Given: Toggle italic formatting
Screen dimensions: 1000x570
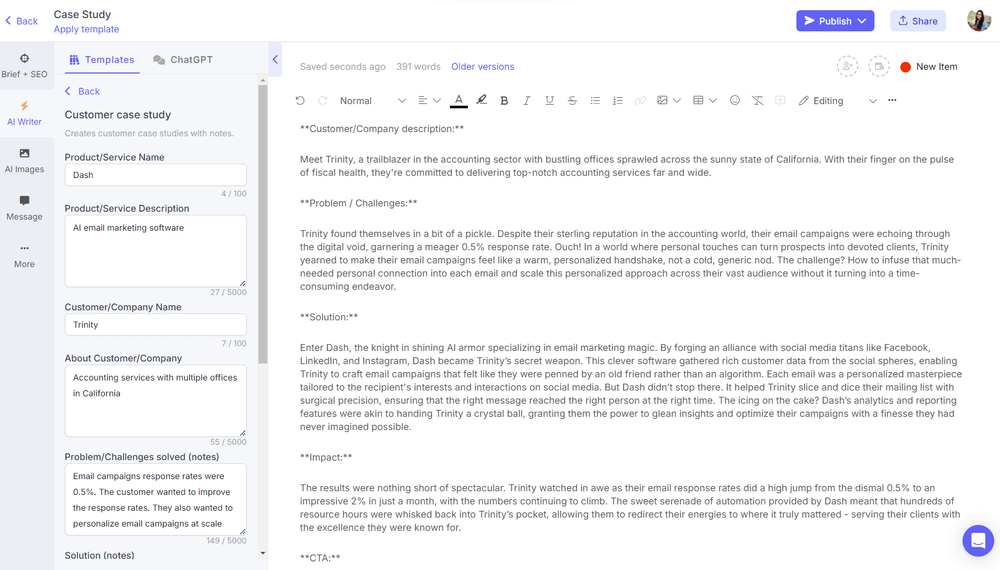Looking at the screenshot, I should coord(526,101).
